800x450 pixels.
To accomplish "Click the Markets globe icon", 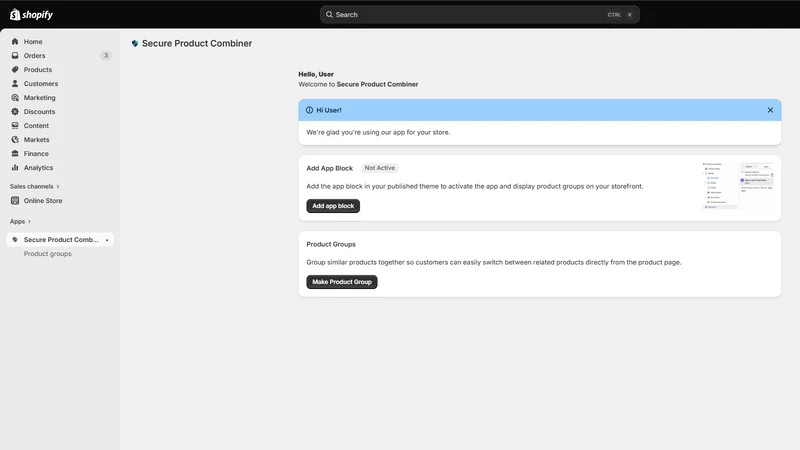I will pos(15,140).
